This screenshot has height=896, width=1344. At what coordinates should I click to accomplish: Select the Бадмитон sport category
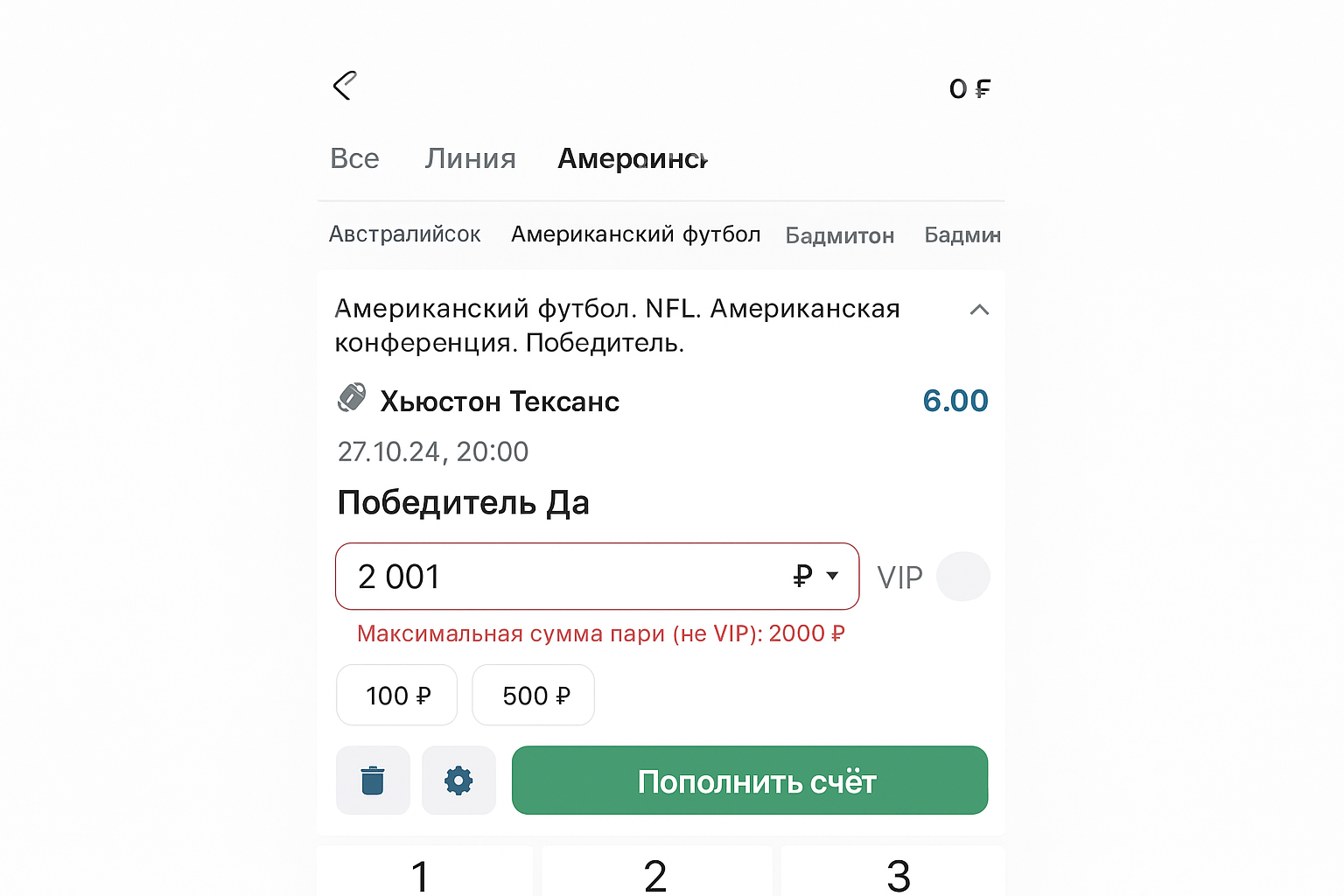tap(839, 235)
